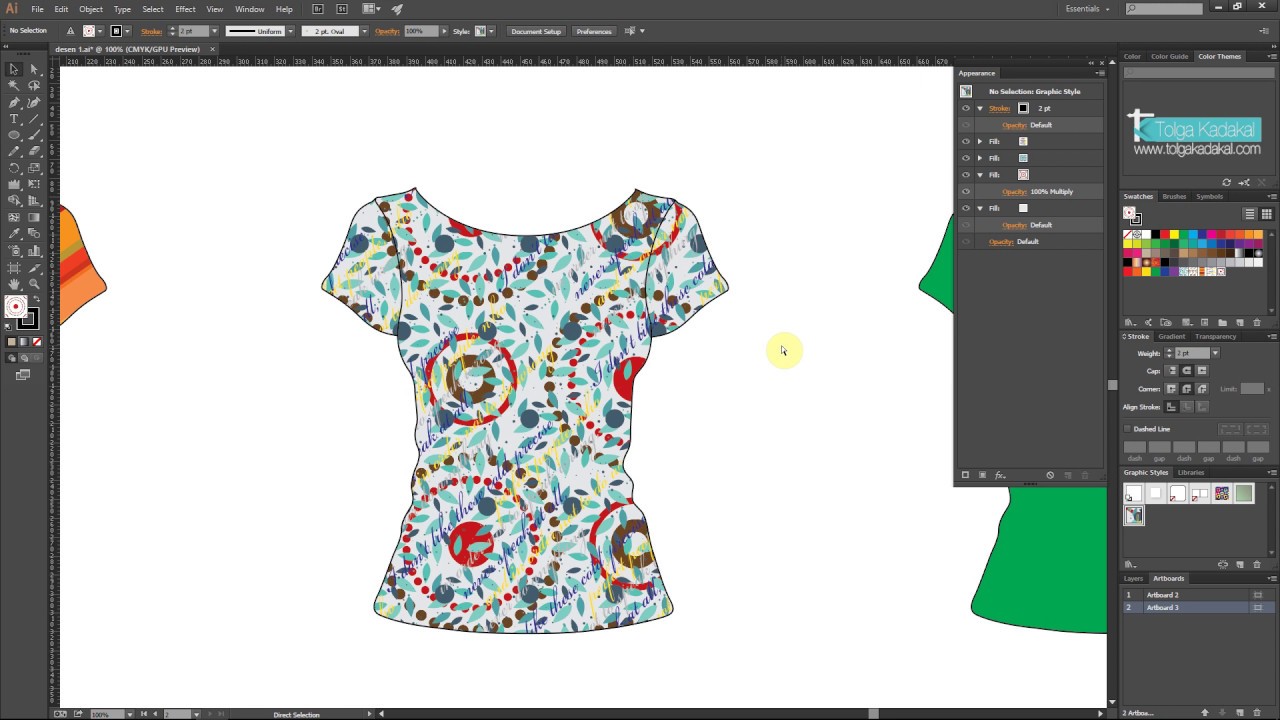Select the yellow swatch in Swatches top row
Image resolution: width=1280 pixels, height=720 pixels.
(1173, 234)
